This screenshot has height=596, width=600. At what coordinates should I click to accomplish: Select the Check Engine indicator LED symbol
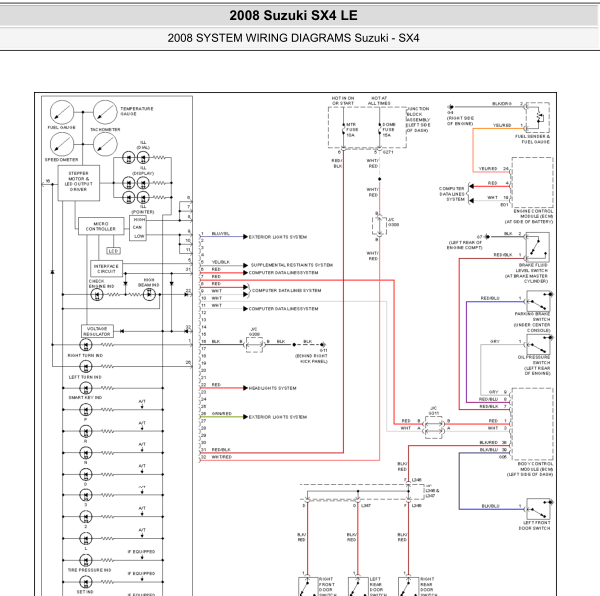[97, 295]
